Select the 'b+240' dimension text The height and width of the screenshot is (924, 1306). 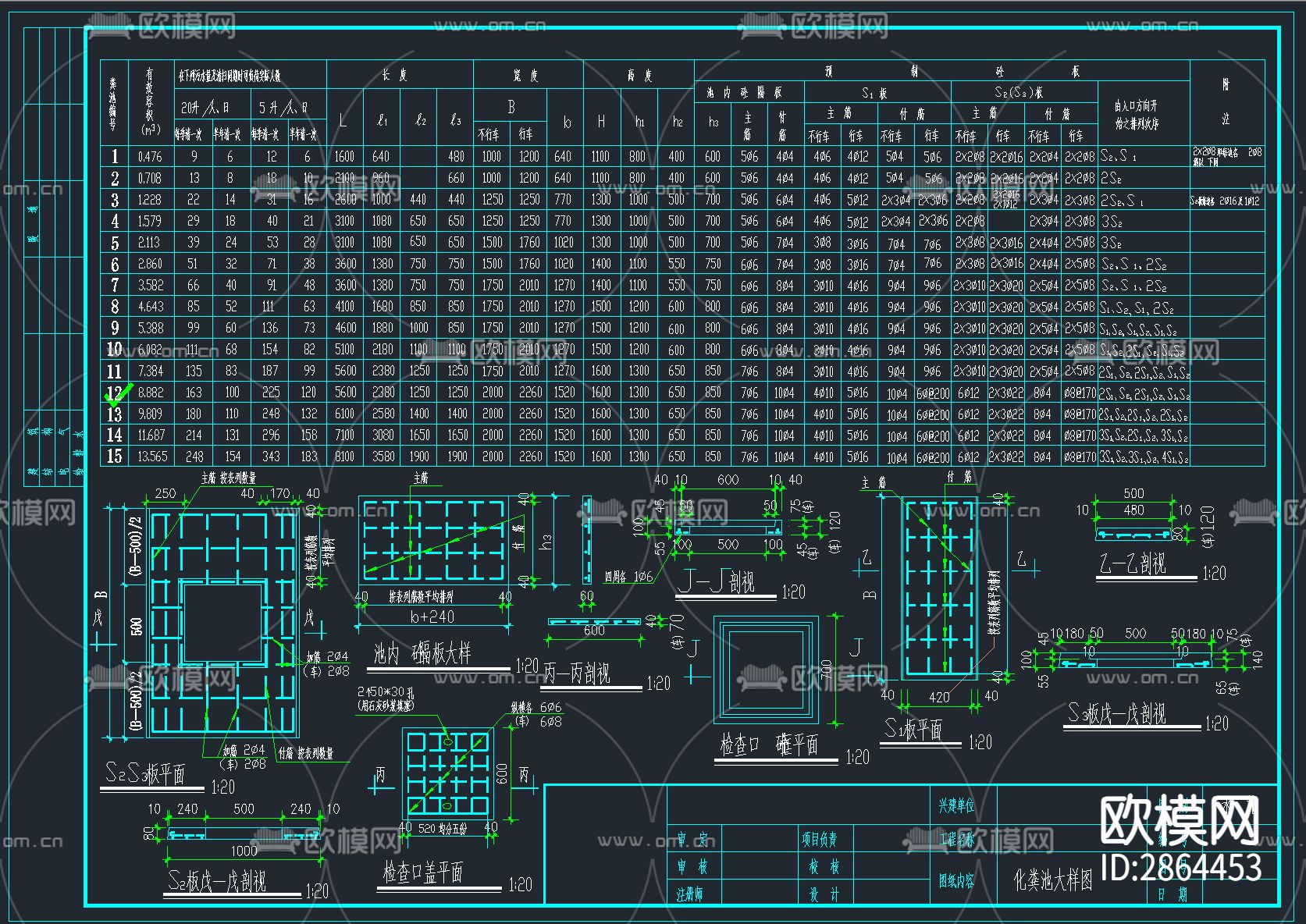(432, 617)
